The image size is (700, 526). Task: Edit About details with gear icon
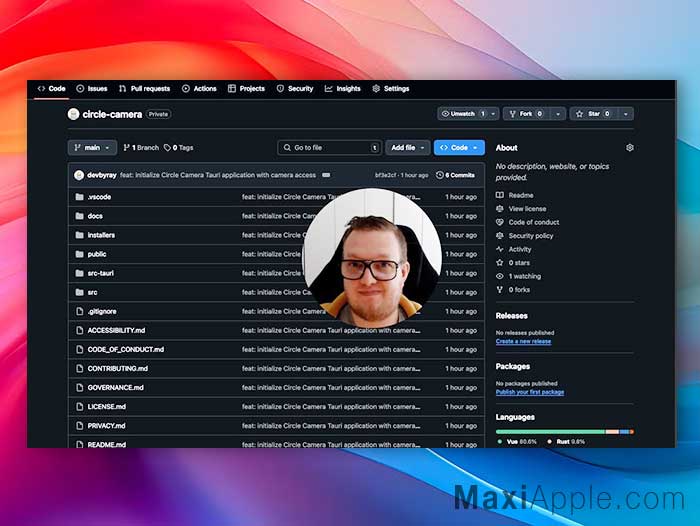point(629,148)
